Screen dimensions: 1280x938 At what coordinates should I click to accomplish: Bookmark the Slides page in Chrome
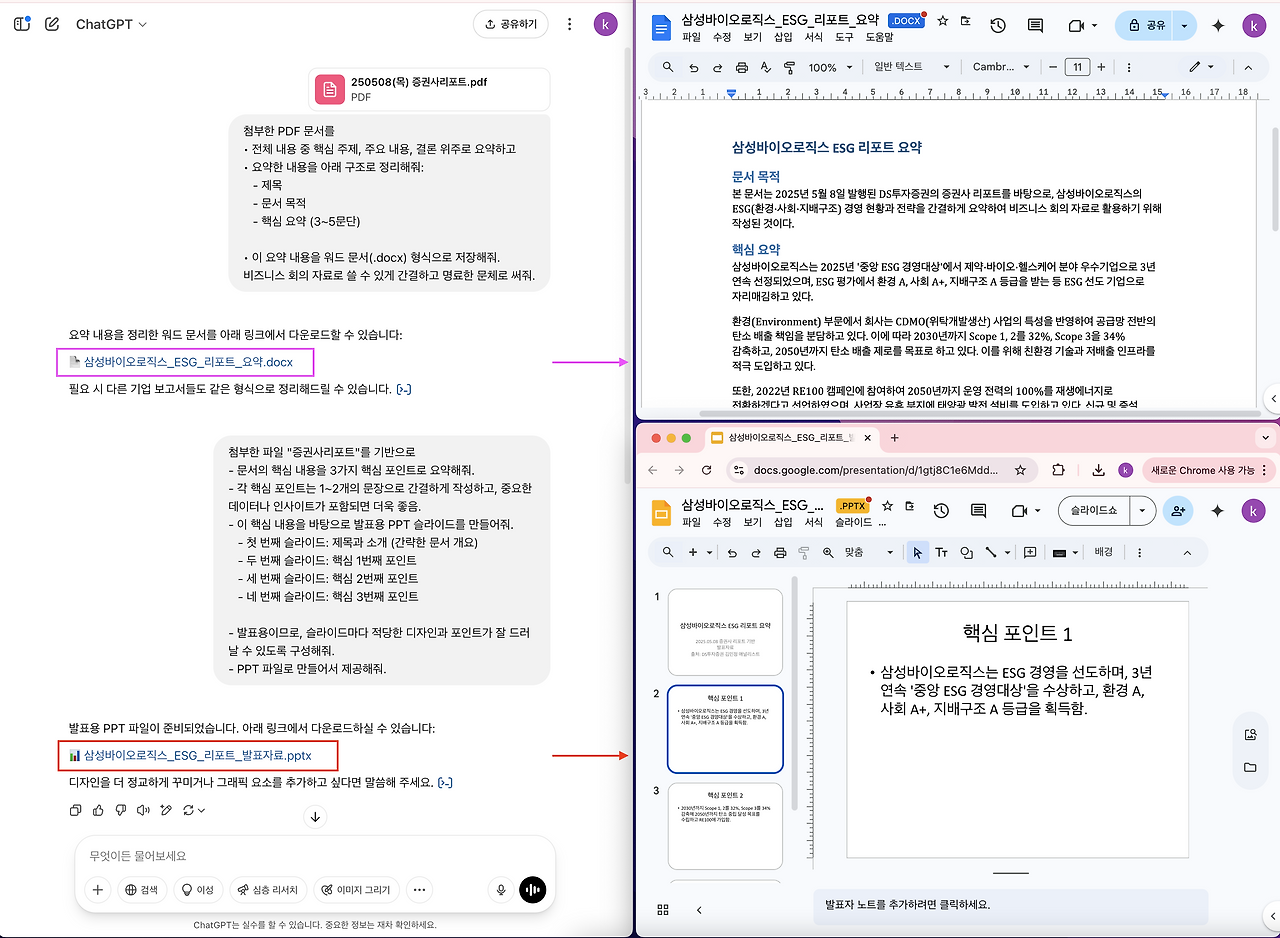pos(1020,470)
